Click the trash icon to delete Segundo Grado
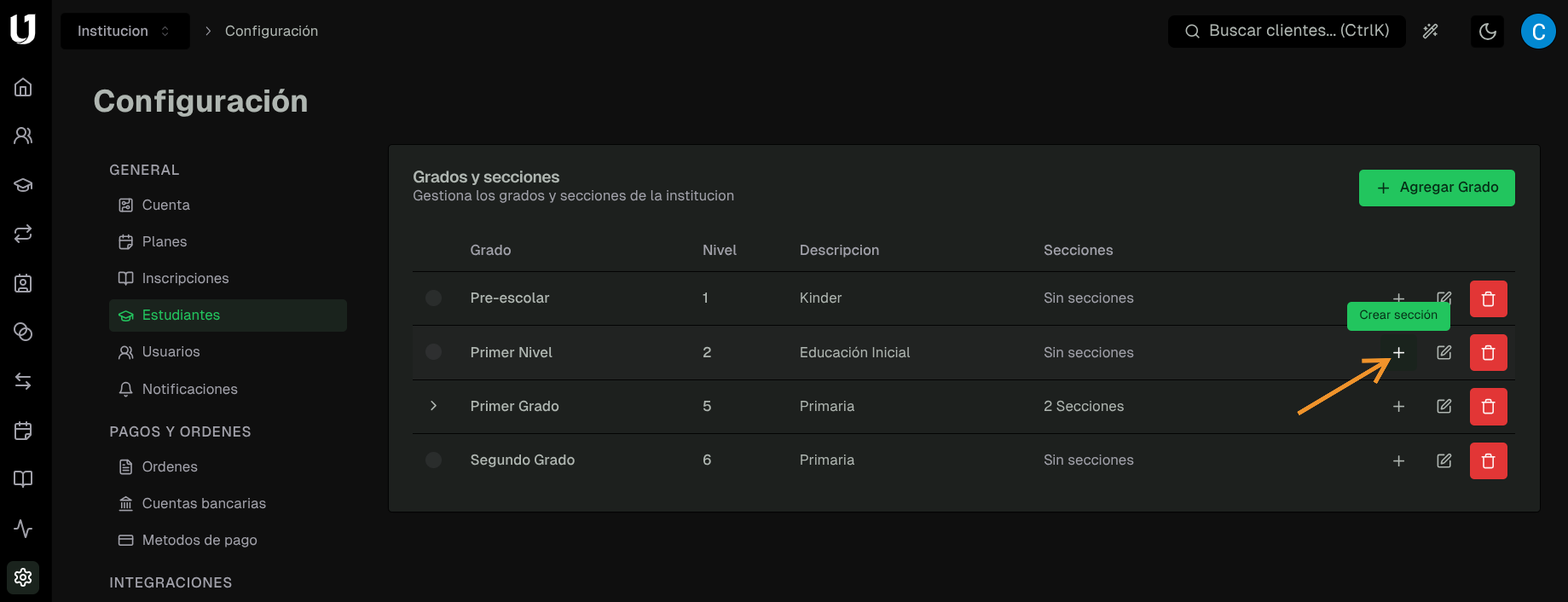The image size is (1568, 602). 1488,460
